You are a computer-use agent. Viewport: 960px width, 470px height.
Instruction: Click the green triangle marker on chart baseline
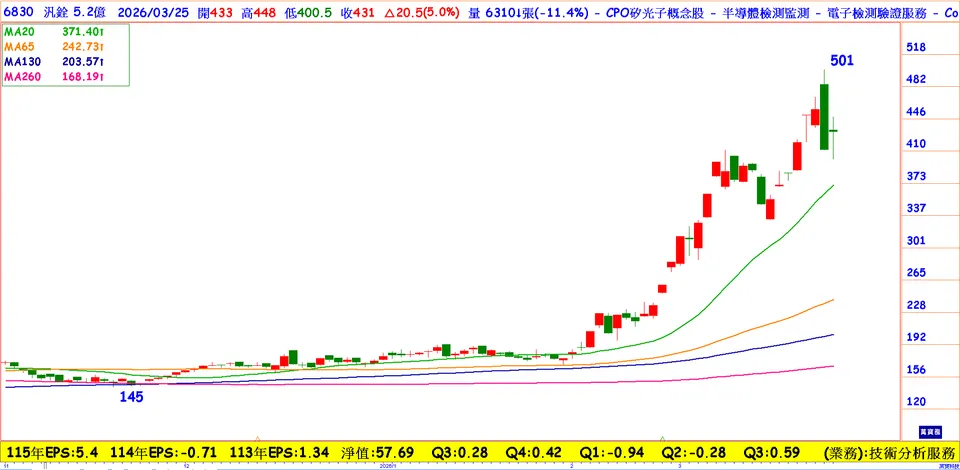tap(662, 438)
